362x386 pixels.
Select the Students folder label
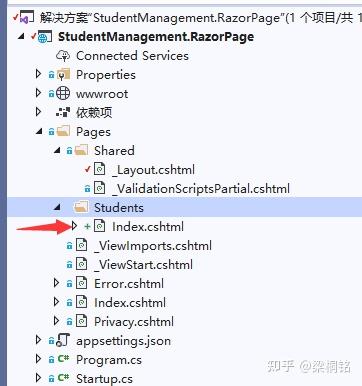(x=119, y=208)
